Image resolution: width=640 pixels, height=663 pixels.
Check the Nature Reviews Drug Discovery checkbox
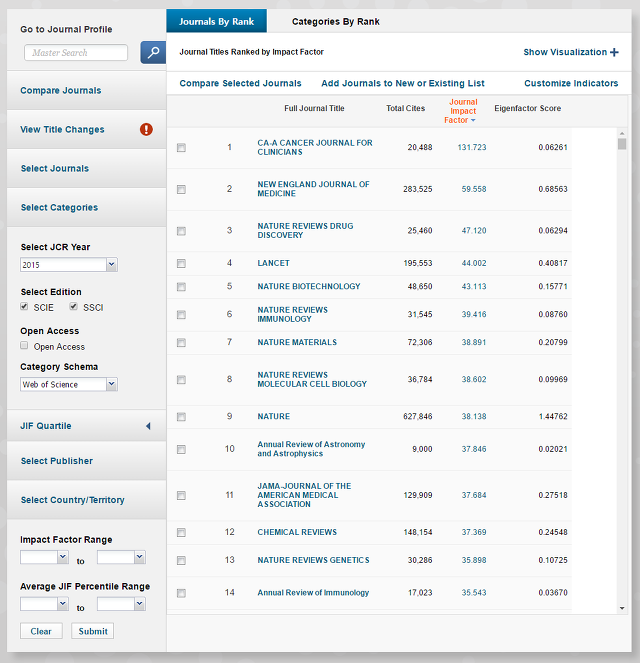point(181,231)
